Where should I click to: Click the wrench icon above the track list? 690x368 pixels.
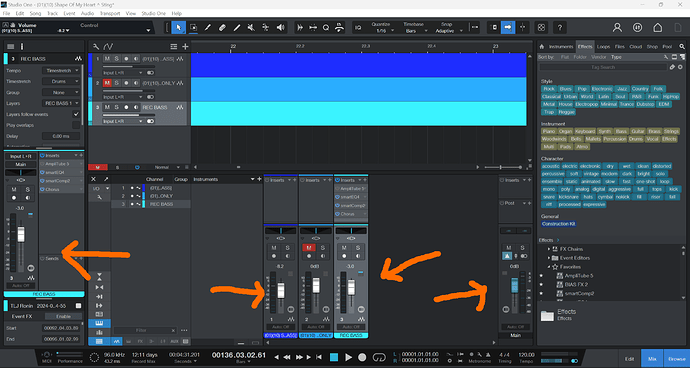(95, 46)
